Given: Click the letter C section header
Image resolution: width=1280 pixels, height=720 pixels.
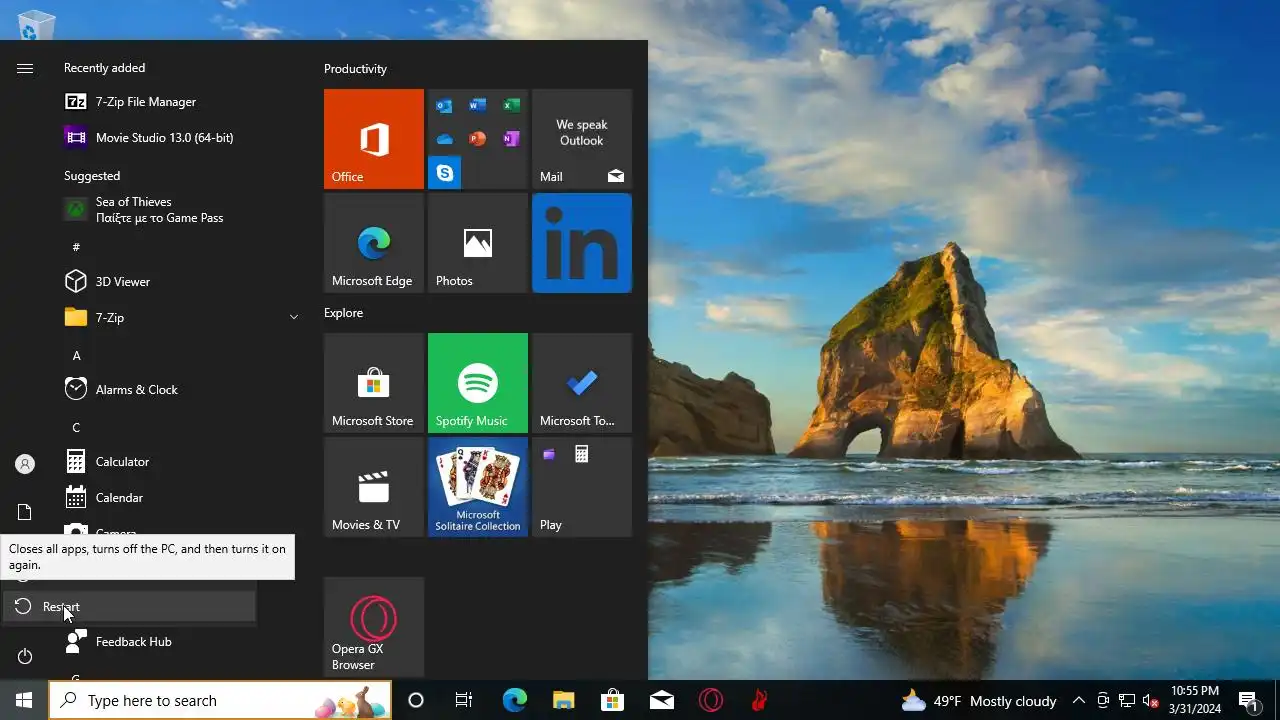Looking at the screenshot, I should click(x=76, y=427).
